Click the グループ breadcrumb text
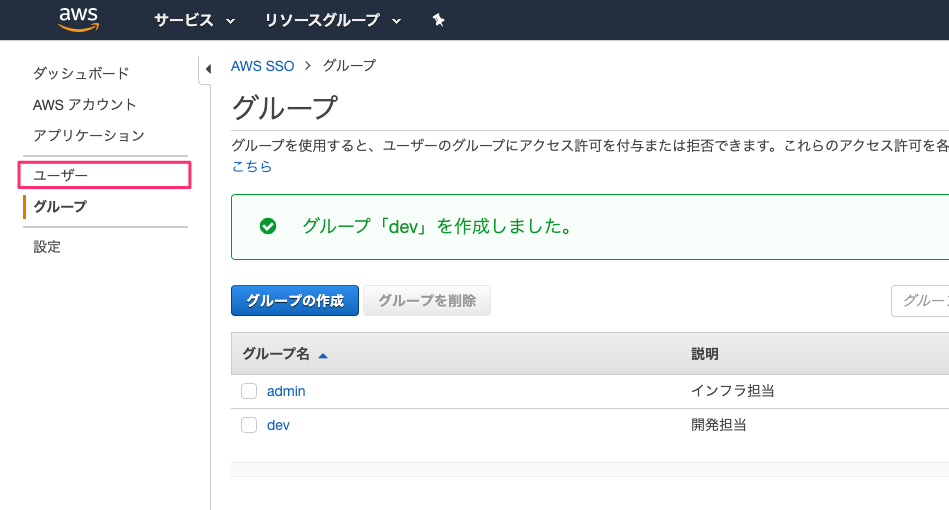 [349, 65]
